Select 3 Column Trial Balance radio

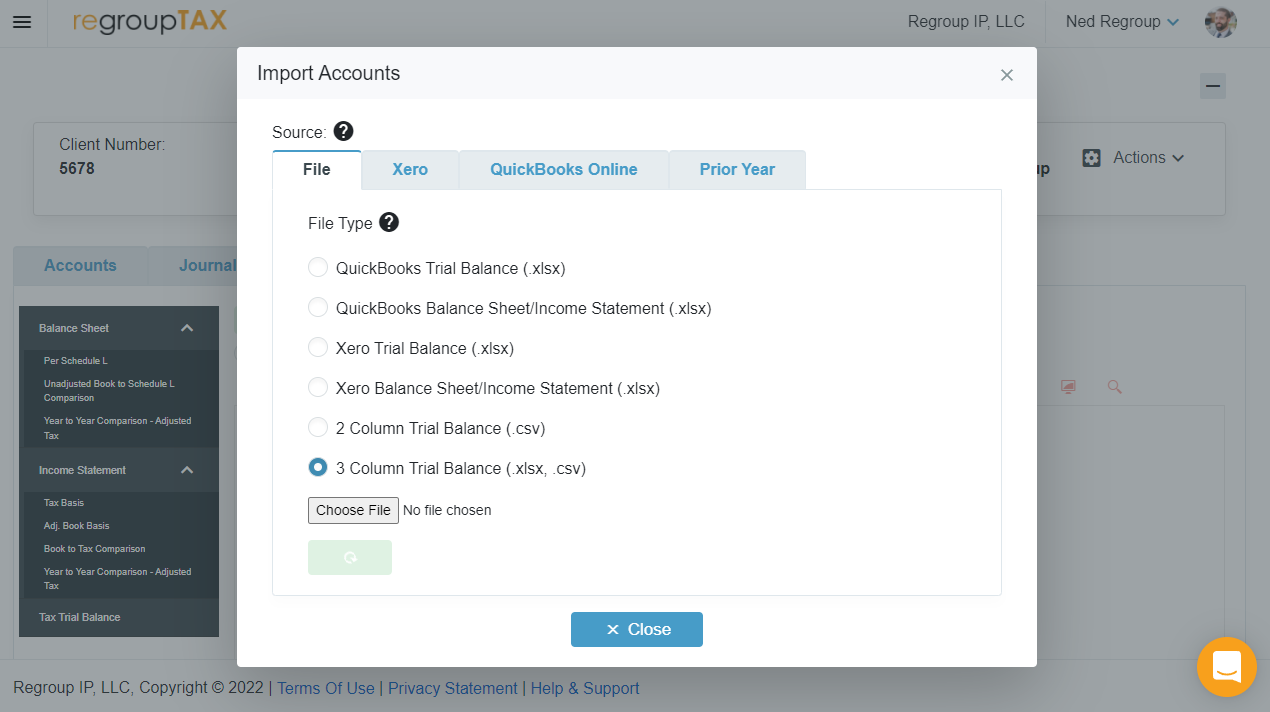318,468
